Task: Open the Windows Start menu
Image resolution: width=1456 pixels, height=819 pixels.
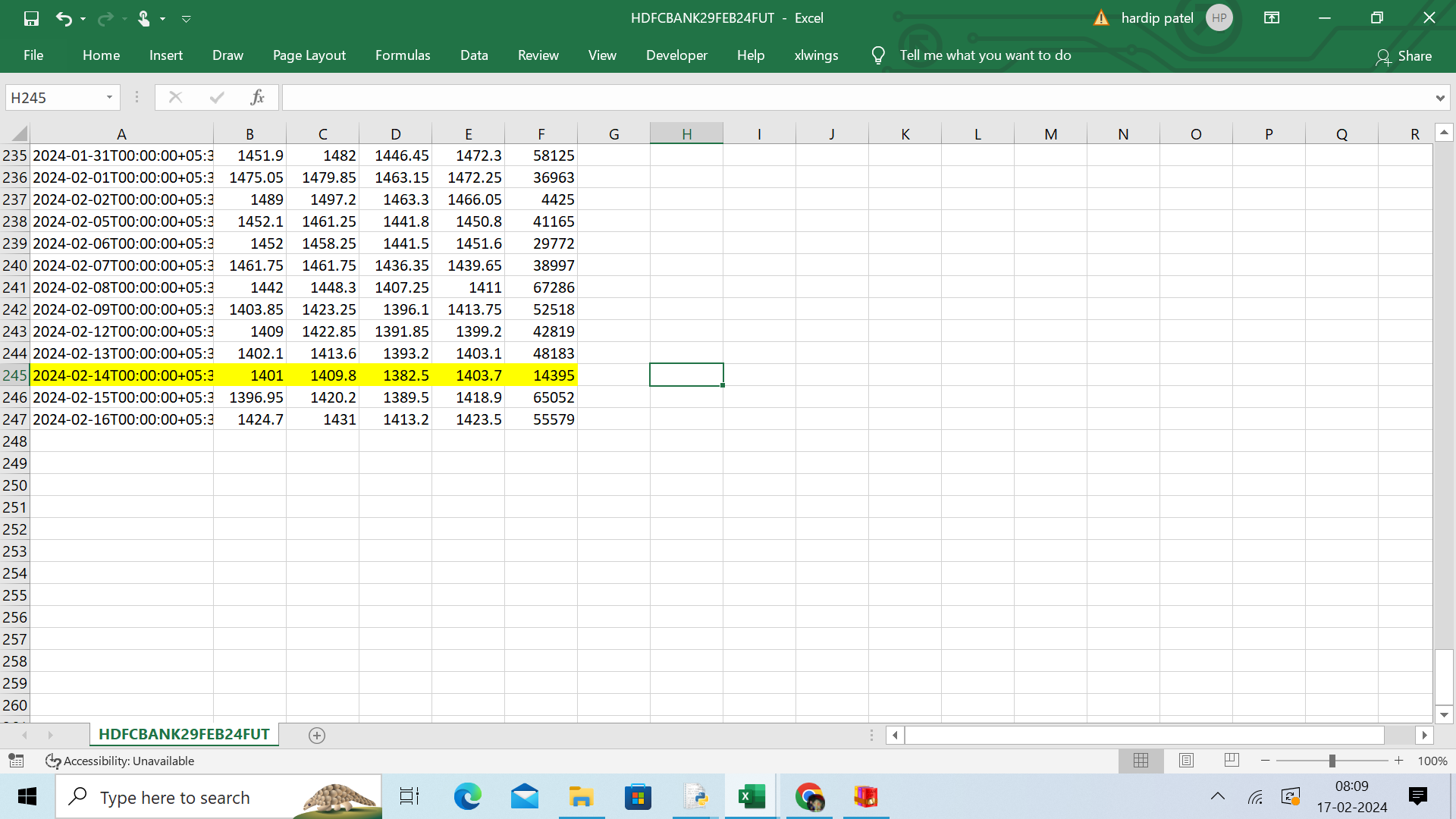Action: (27, 797)
